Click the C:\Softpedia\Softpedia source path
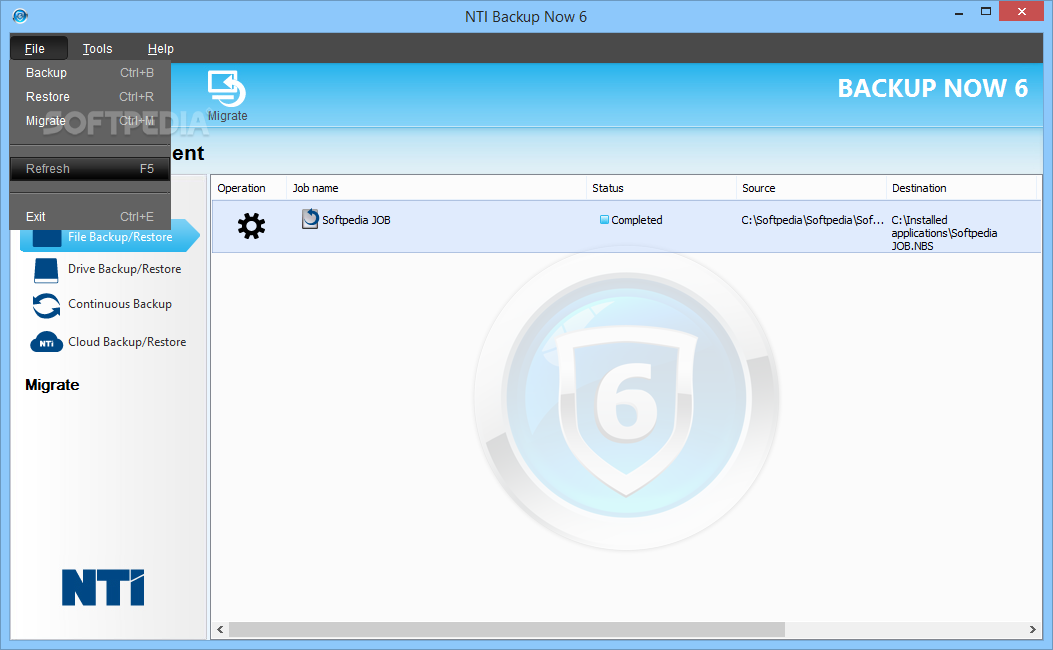The height and width of the screenshot is (650, 1053). (x=813, y=220)
